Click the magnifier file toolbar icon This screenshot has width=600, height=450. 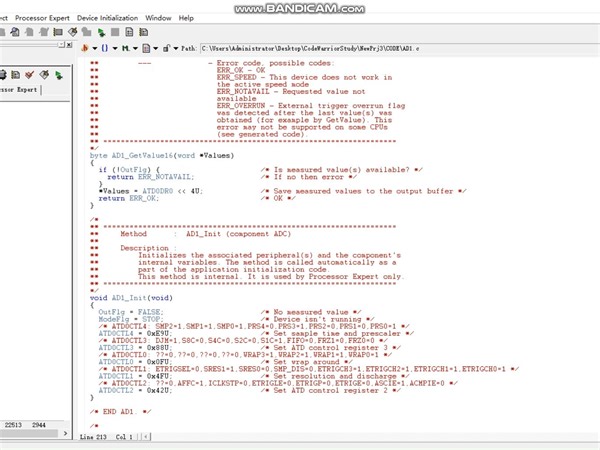click(x=15, y=32)
